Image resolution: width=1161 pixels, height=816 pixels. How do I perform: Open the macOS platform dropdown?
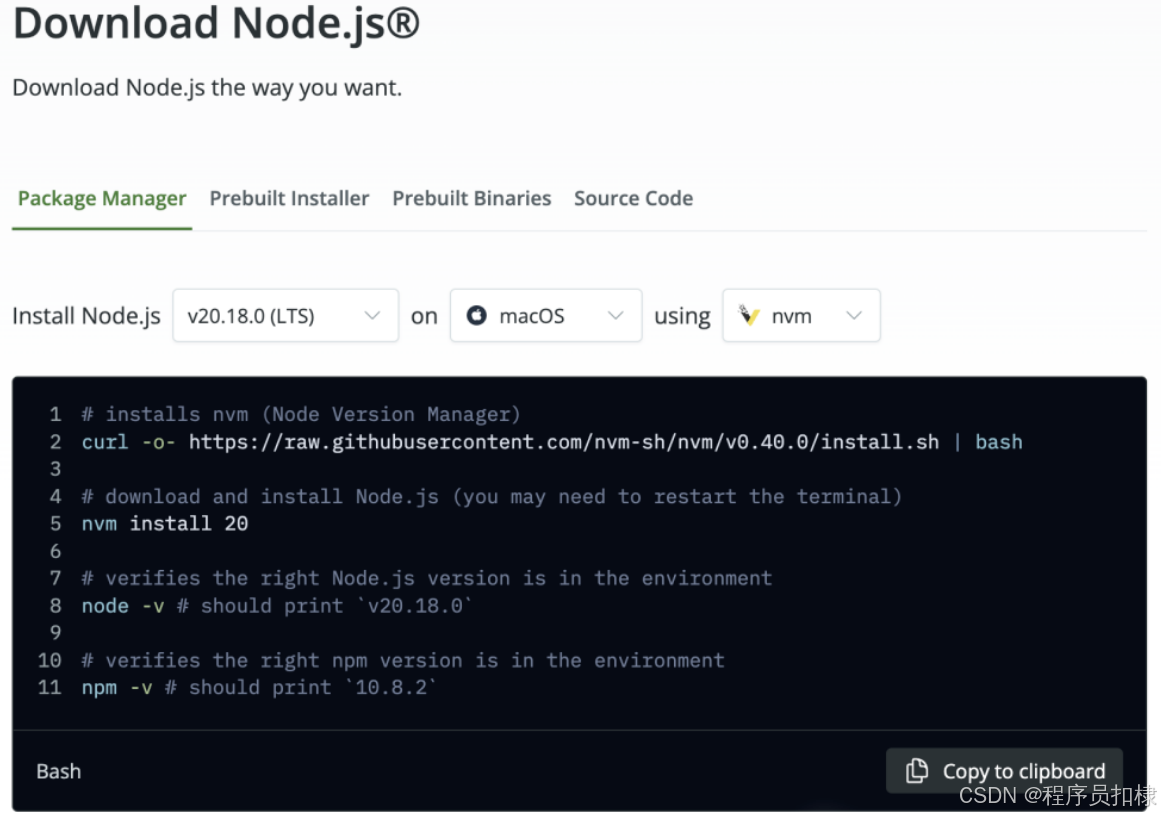[x=546, y=315]
